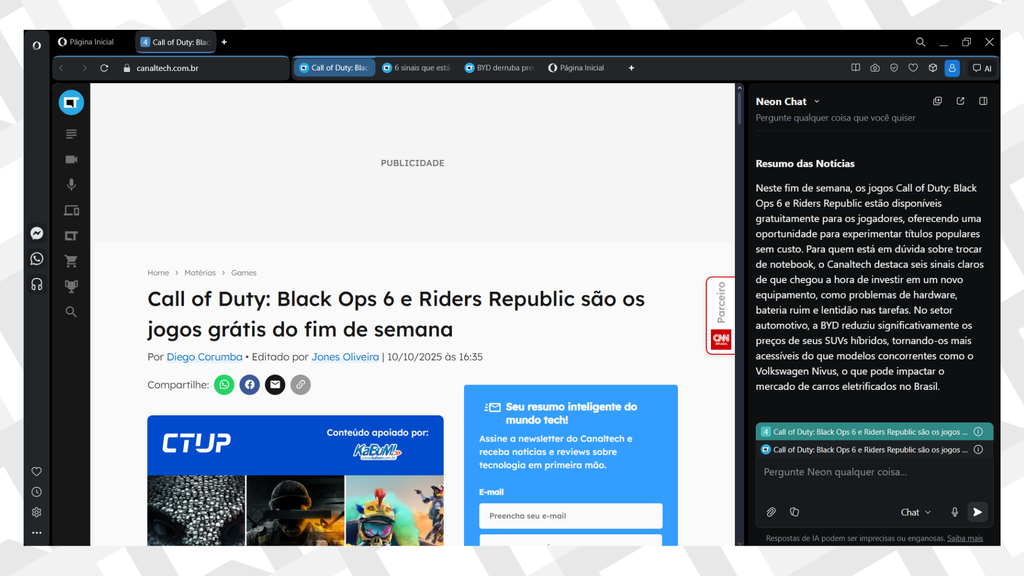
Task: Share the article on Facebook
Action: coord(249,385)
